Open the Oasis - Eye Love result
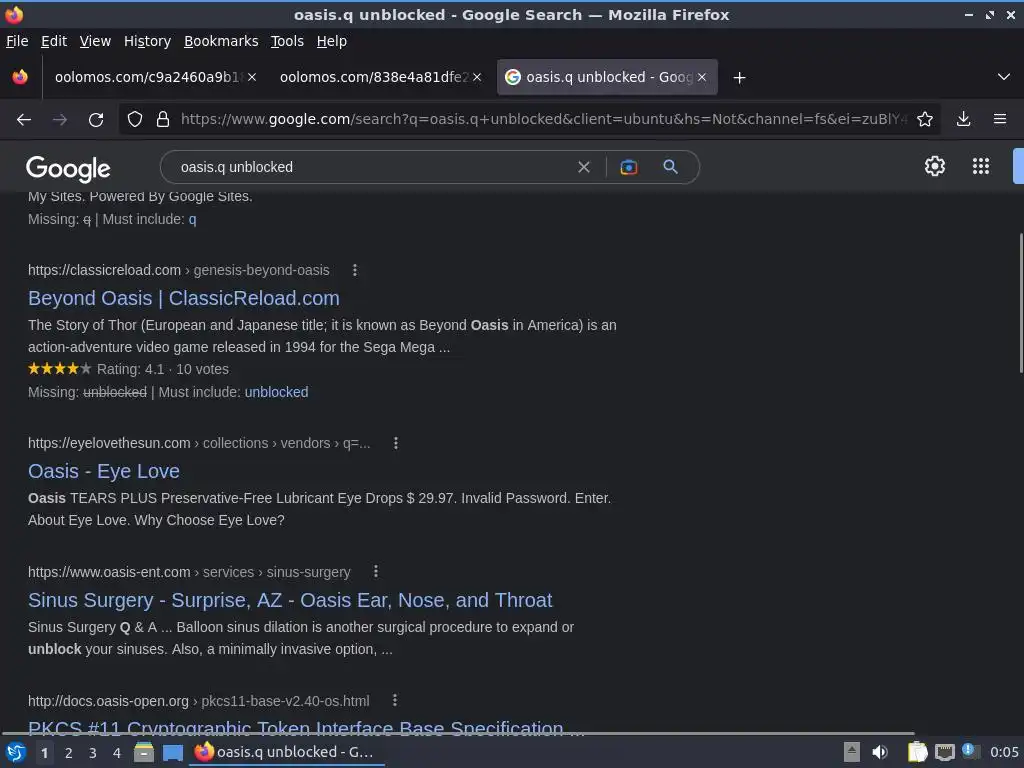Viewport: 1024px width, 768px height. [104, 472]
